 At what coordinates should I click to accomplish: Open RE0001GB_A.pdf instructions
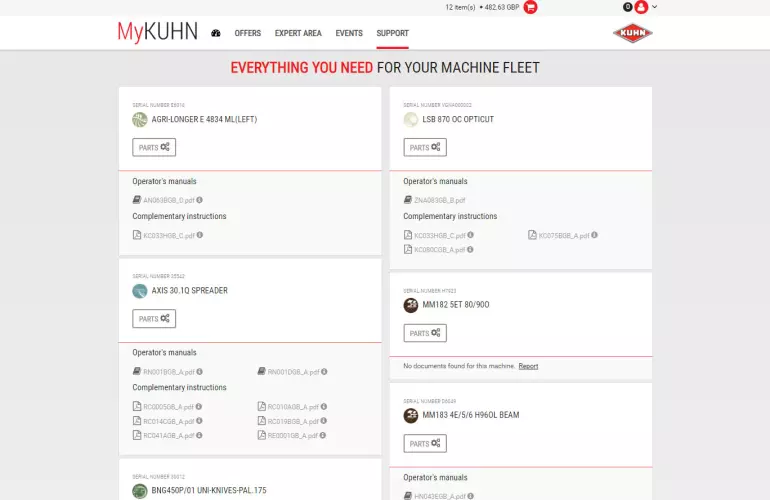click(x=293, y=436)
